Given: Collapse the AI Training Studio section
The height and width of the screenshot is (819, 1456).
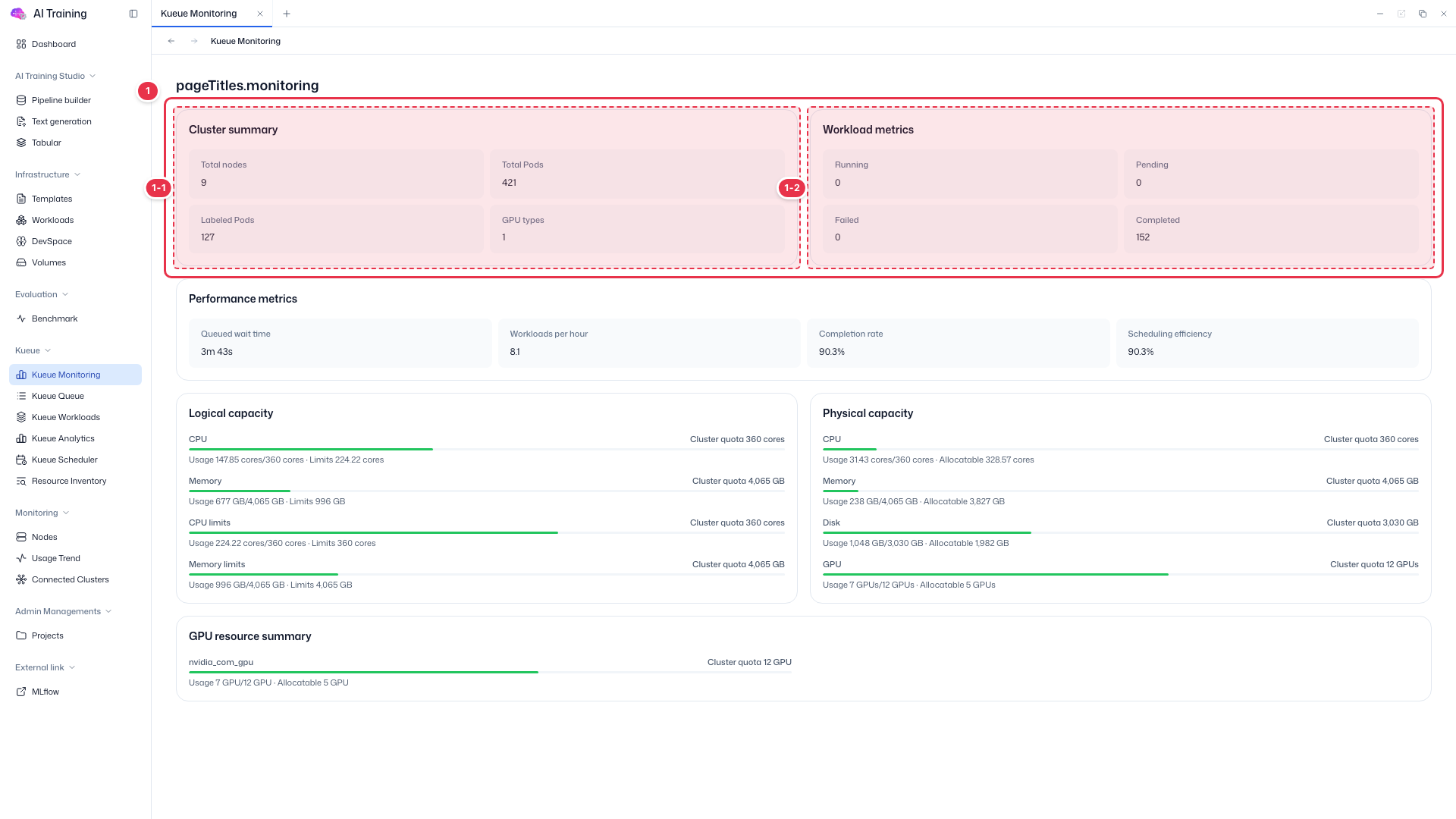Looking at the screenshot, I should click(55, 76).
